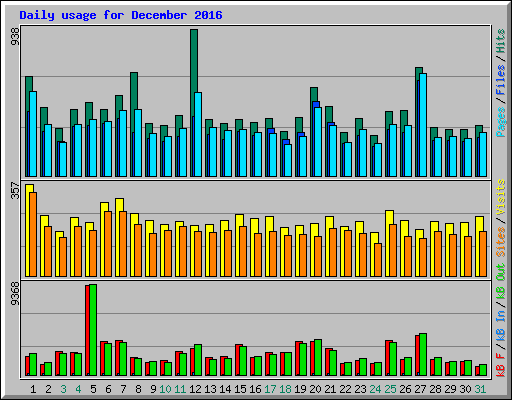
Task: Click day label 7 on the x-axis
Action: tap(123, 389)
